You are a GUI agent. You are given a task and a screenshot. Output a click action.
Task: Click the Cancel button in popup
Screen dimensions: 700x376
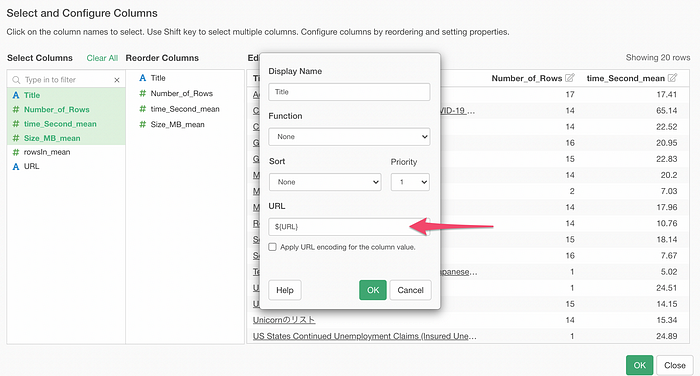pyautogui.click(x=410, y=290)
